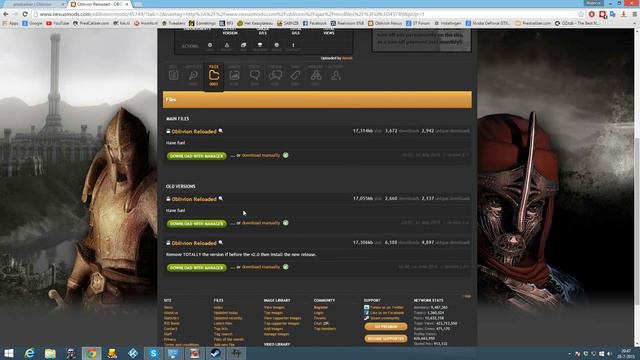Click the Become Supporter button
Screen dimensions: 640x360
coord(386,338)
